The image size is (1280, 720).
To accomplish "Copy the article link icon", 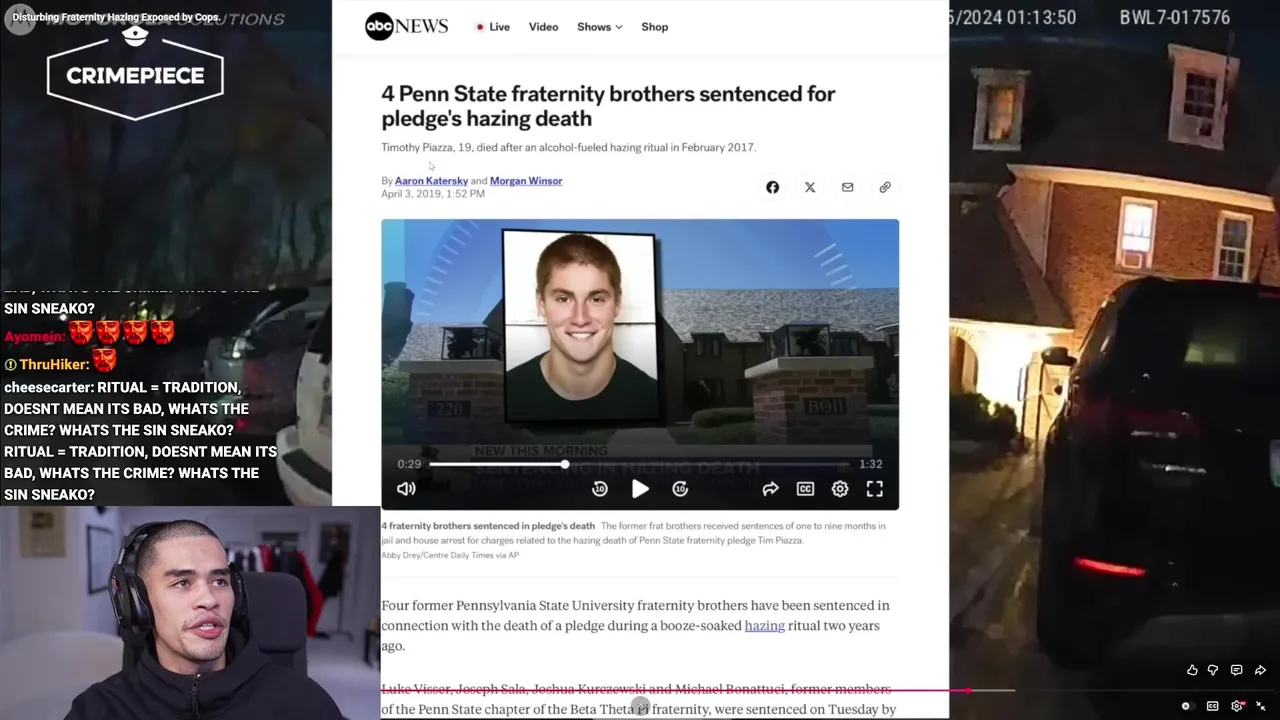I will [x=885, y=187].
